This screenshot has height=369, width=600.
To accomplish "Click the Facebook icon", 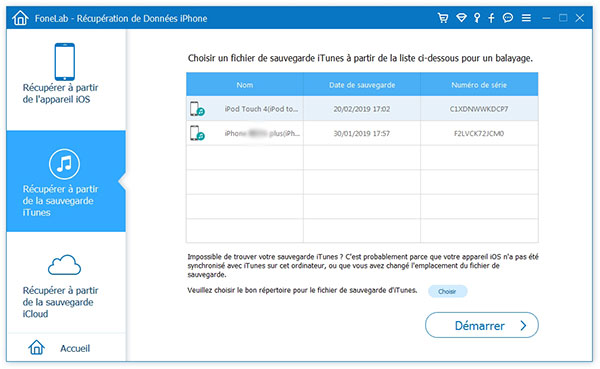I will pyautogui.click(x=491, y=18).
